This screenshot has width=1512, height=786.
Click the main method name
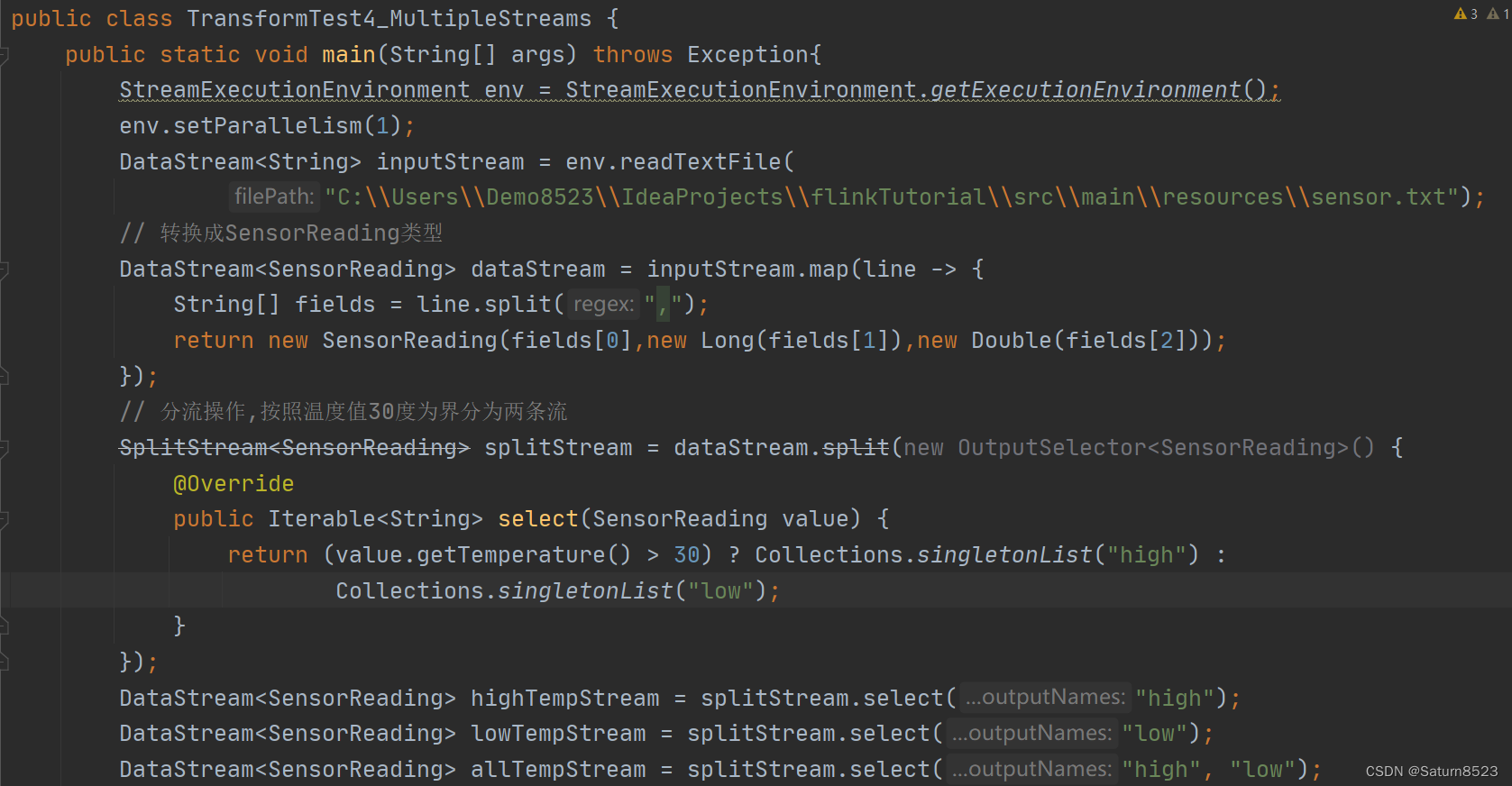pyautogui.click(x=349, y=55)
